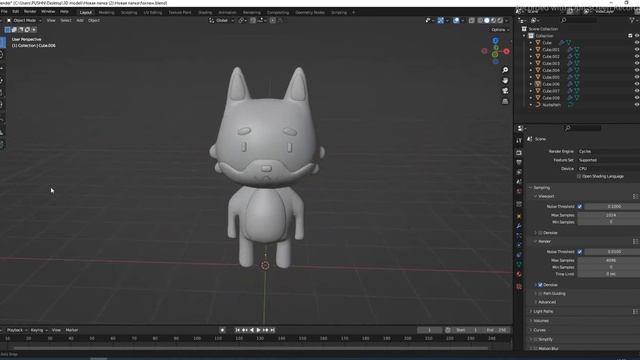640x360 pixels.
Task: Click the green Y axis on navigation gizmo
Action: tap(495, 54)
